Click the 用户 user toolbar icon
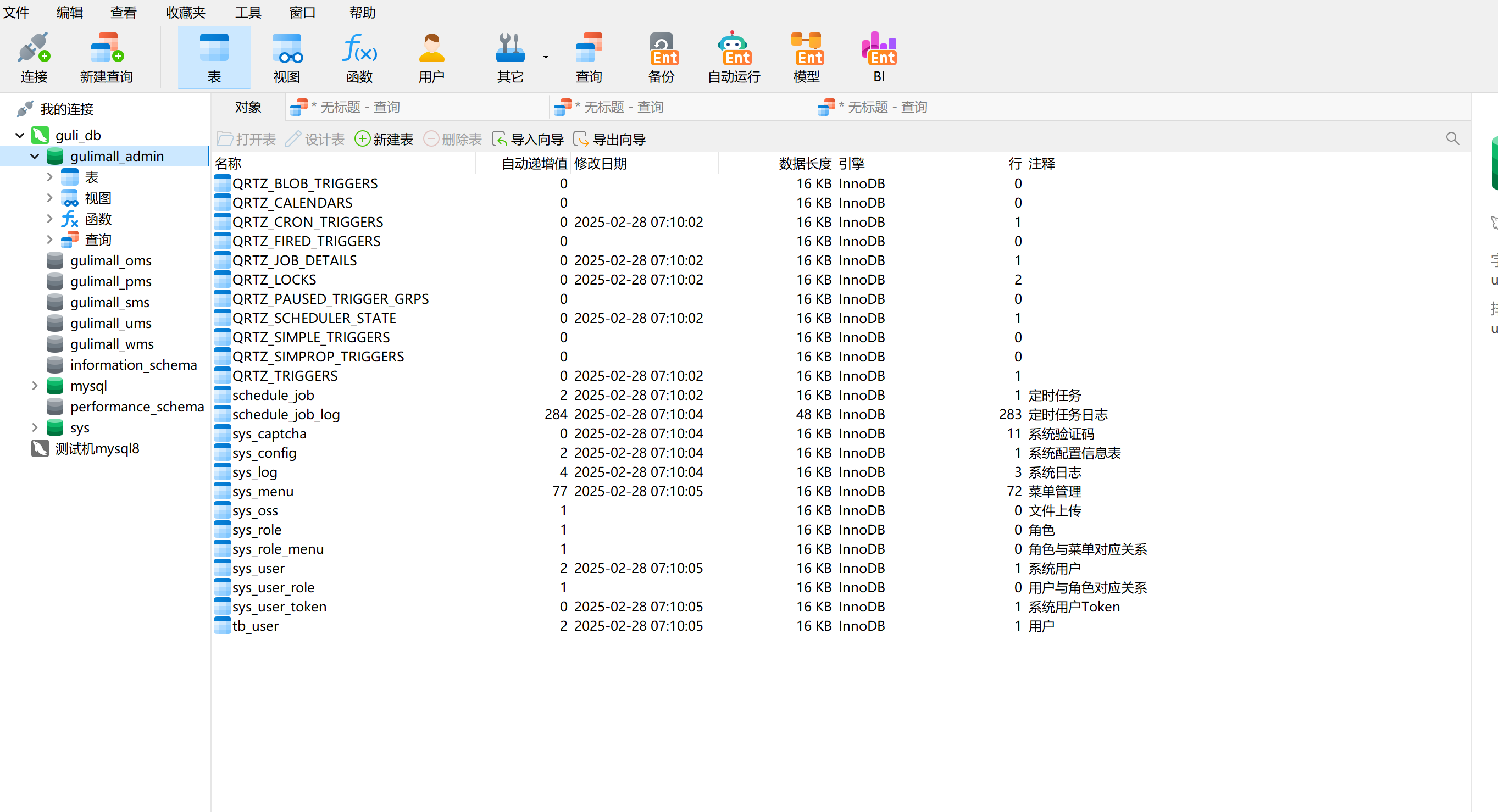1498x812 pixels. click(431, 49)
